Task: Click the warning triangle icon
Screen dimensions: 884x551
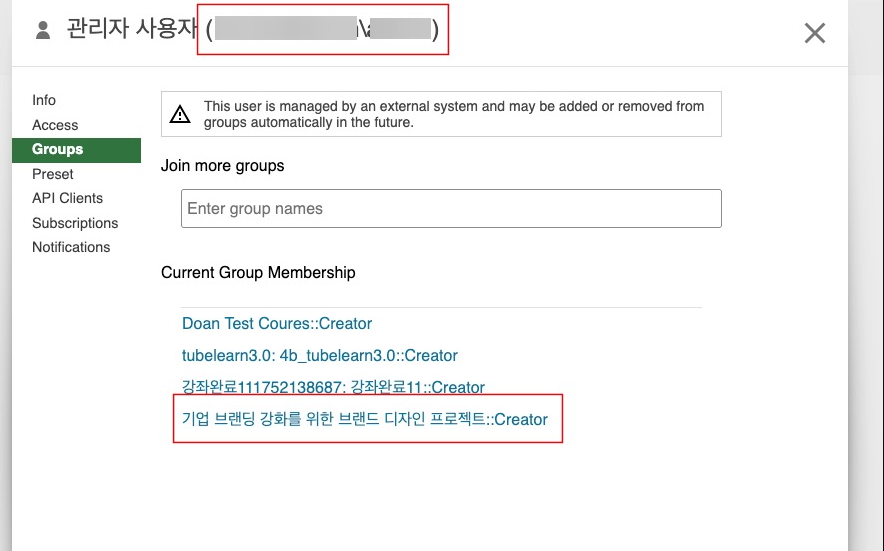Action: point(180,114)
